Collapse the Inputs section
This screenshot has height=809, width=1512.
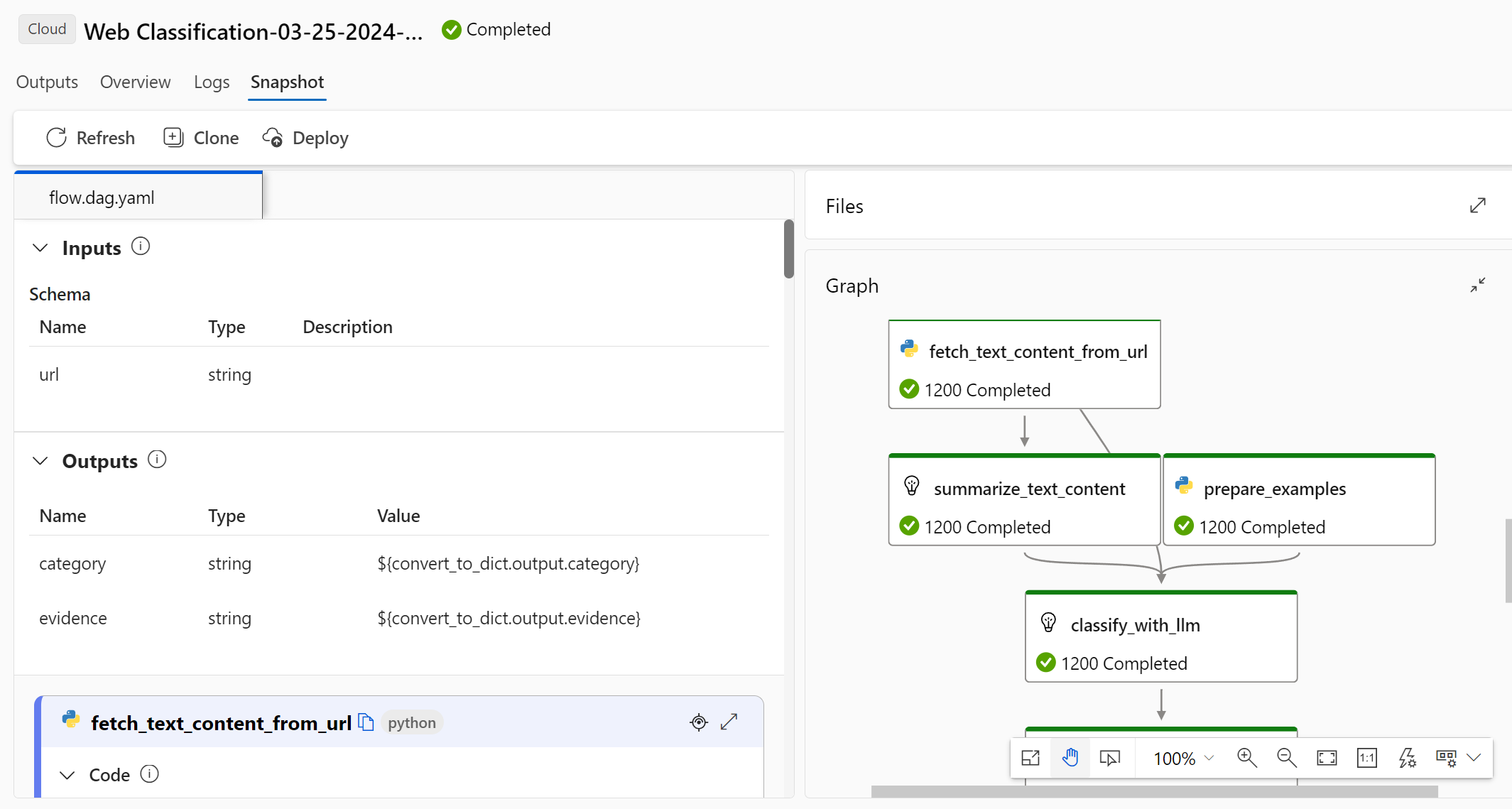(40, 248)
